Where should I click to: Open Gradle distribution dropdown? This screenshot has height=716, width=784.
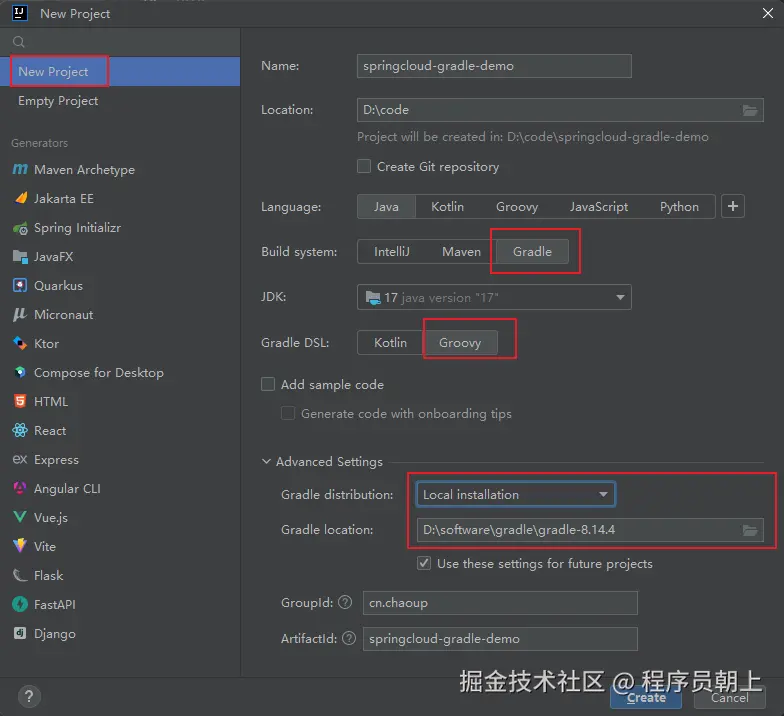[516, 494]
